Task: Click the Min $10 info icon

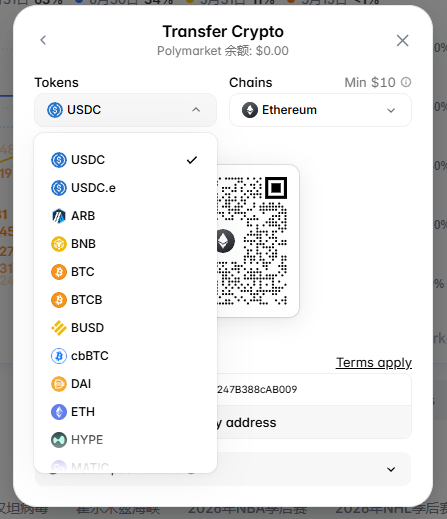Action: tap(406, 82)
